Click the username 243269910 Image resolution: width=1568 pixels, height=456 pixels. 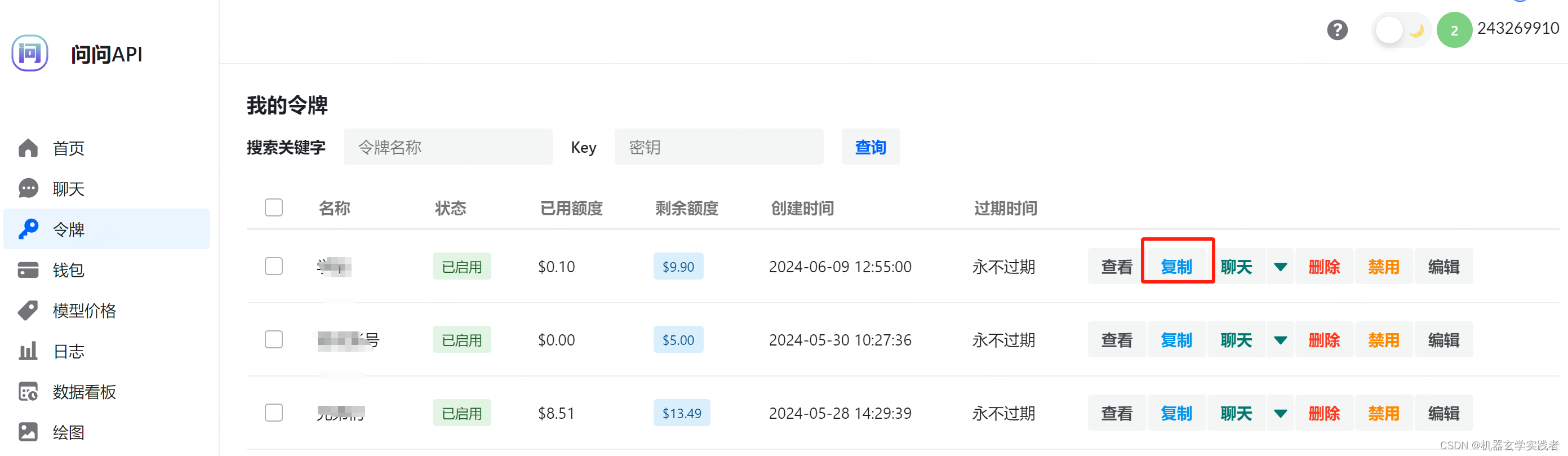1518,28
